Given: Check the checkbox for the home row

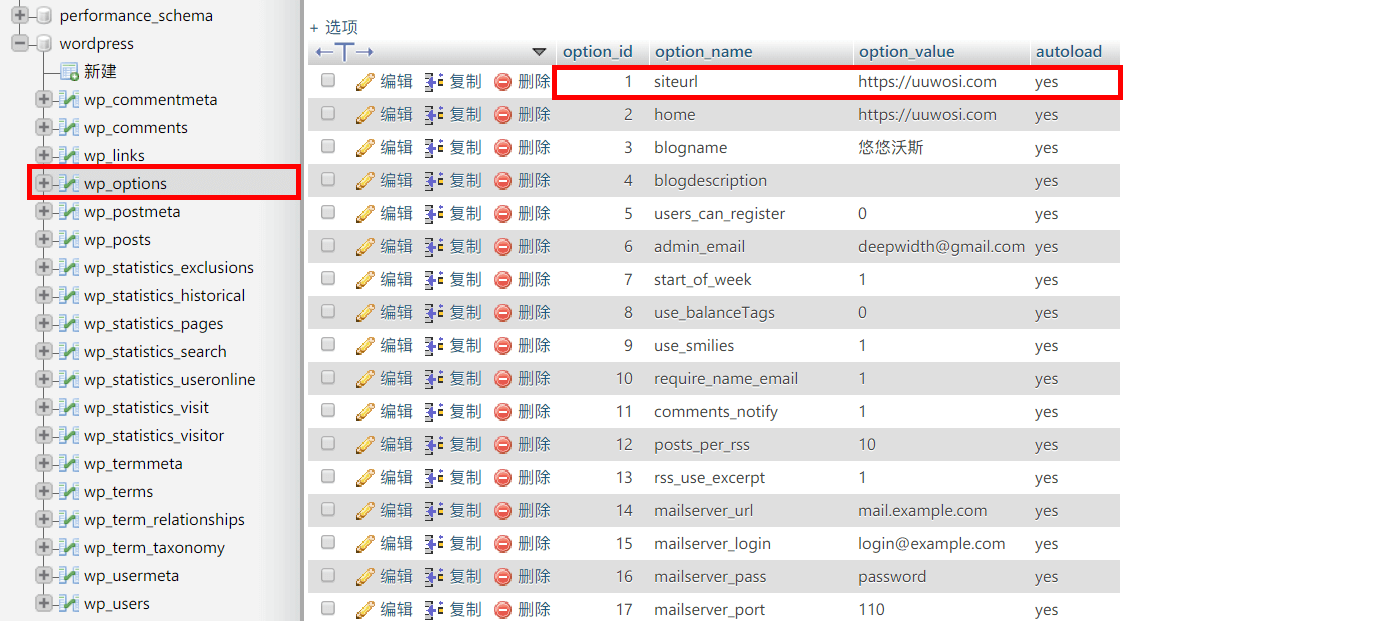Looking at the screenshot, I should pos(328,114).
